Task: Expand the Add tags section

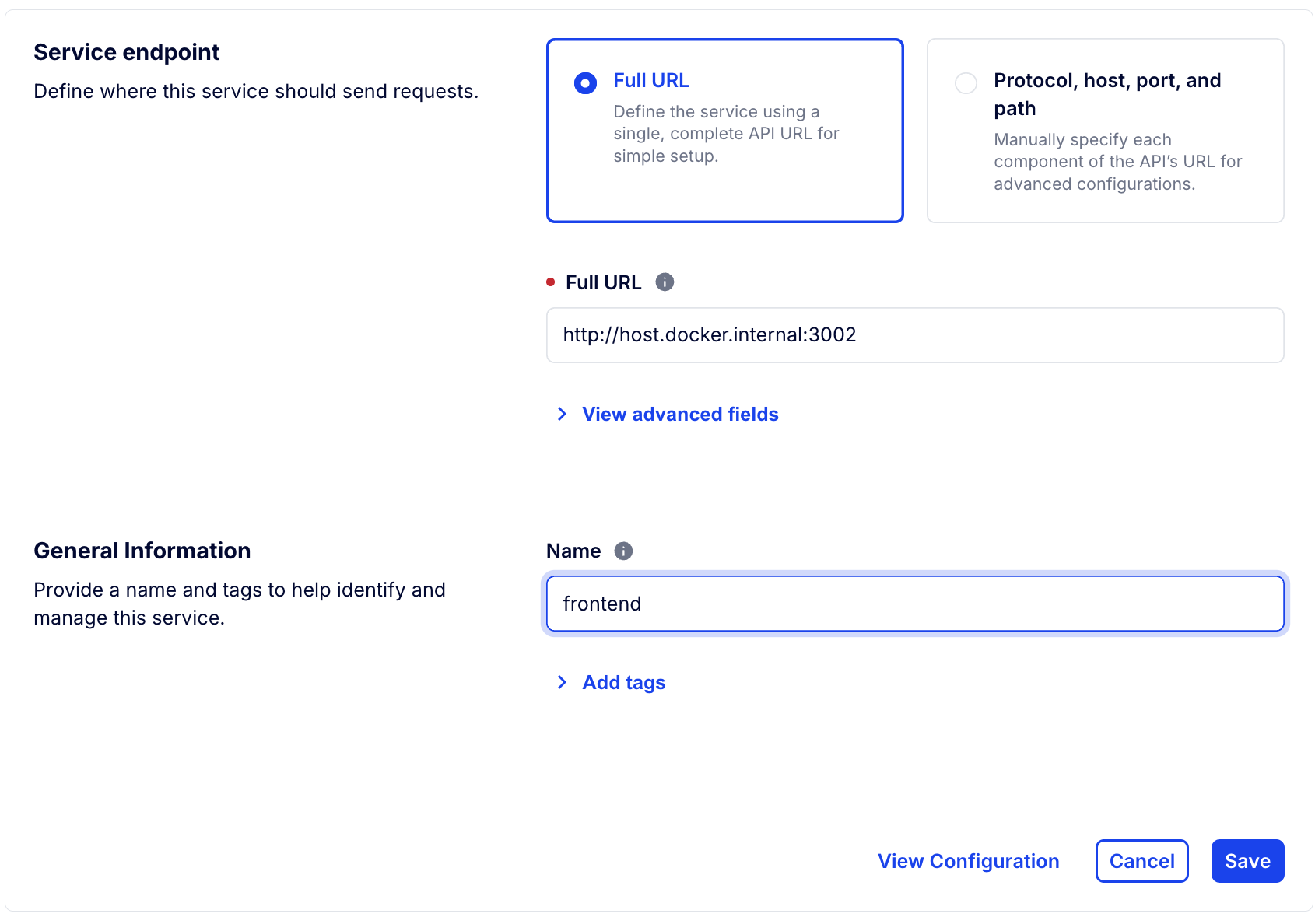Action: click(623, 683)
